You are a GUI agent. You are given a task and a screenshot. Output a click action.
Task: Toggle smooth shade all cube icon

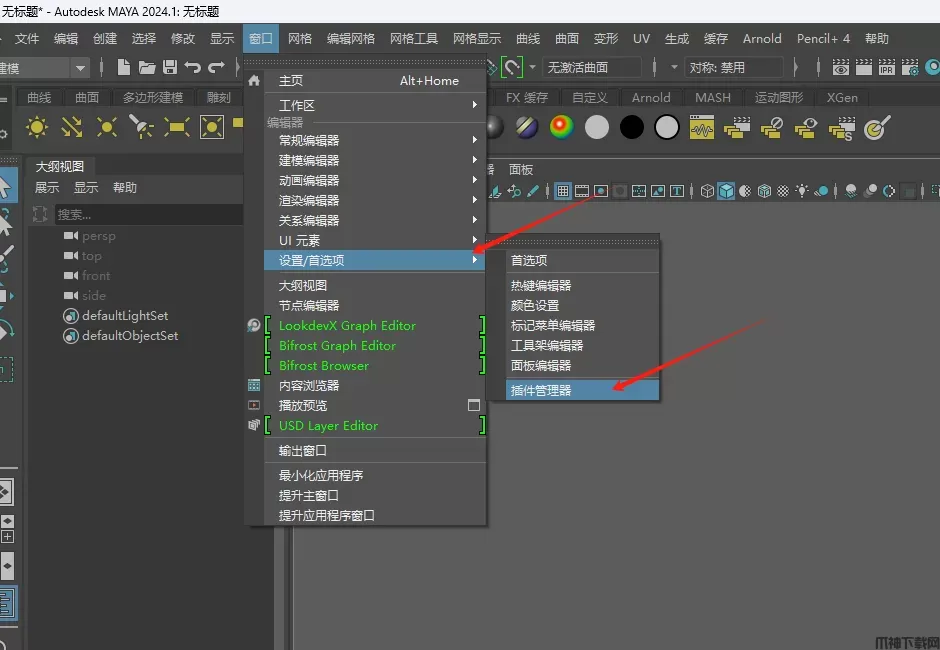coord(726,191)
